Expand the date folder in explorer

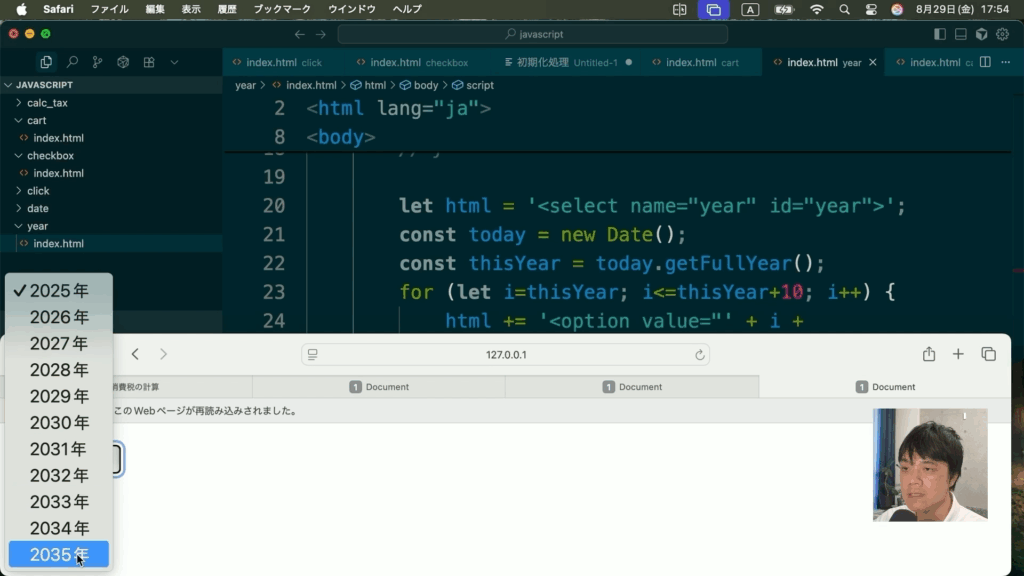pyautogui.click(x=38, y=209)
